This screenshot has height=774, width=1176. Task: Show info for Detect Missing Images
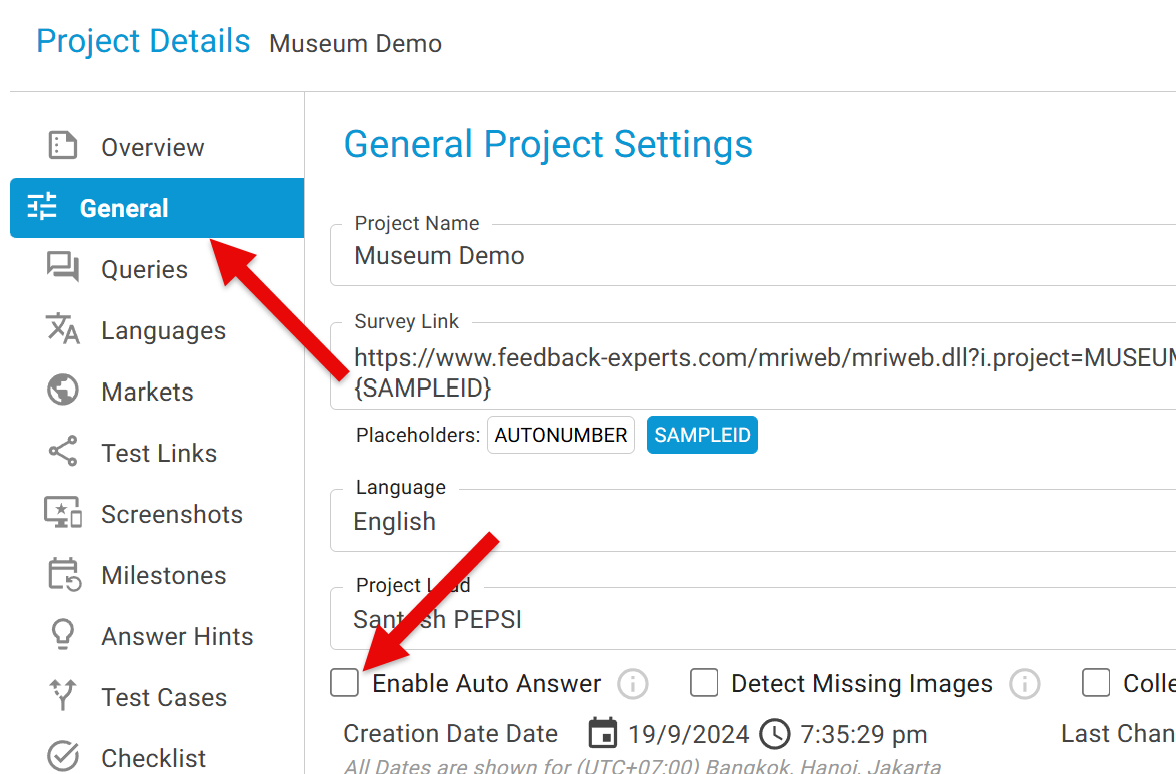click(1024, 684)
